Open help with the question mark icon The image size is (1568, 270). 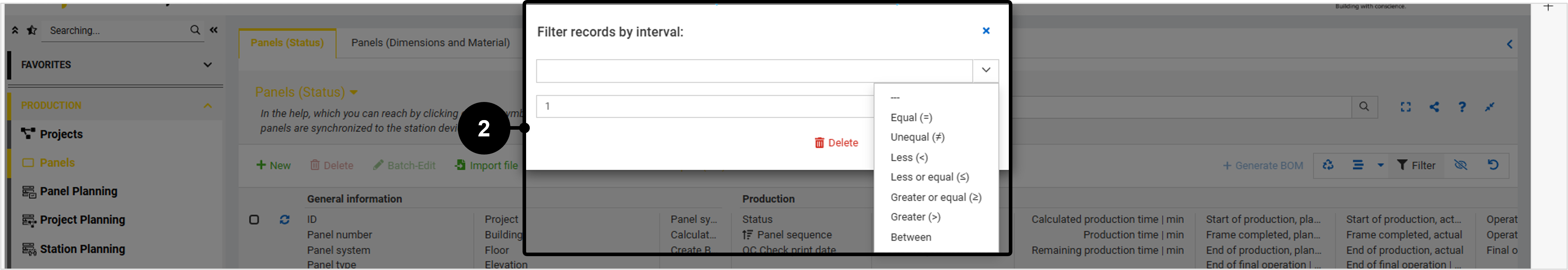click(x=1462, y=107)
